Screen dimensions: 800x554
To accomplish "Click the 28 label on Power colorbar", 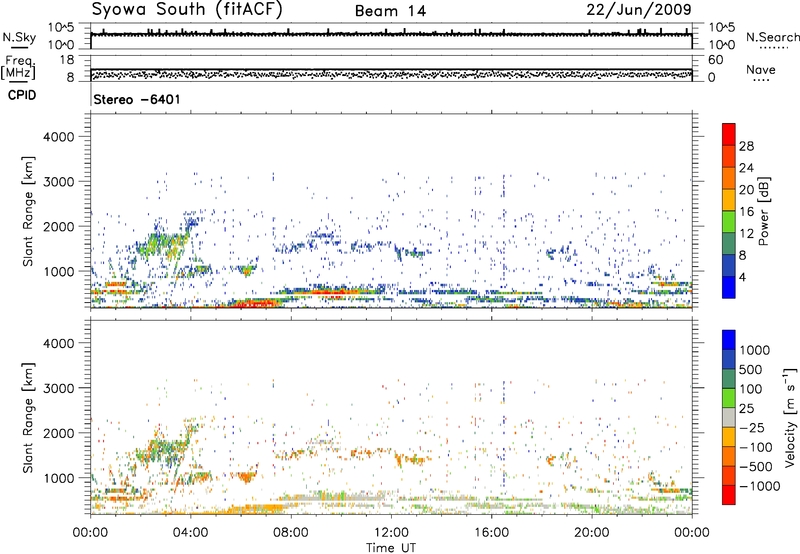I will 746,146.
